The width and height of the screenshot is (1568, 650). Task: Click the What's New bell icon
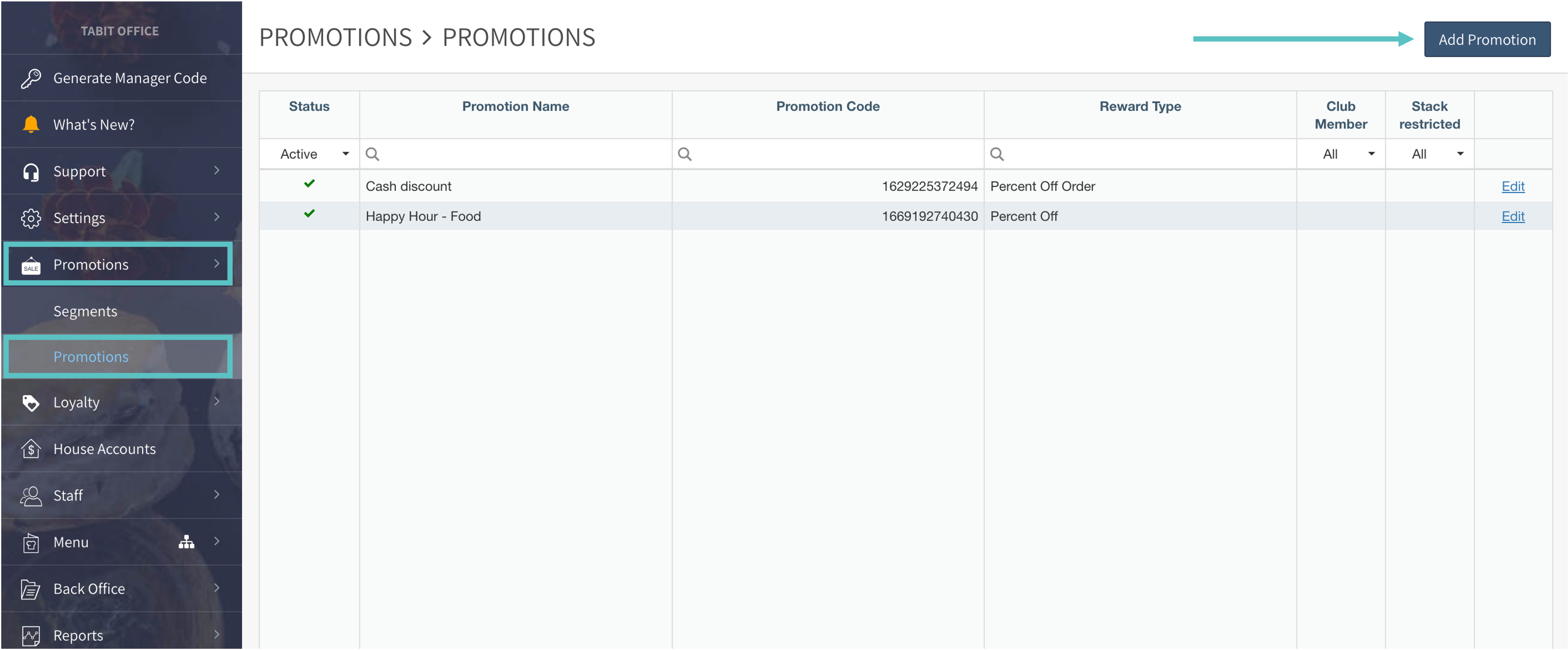click(x=30, y=124)
